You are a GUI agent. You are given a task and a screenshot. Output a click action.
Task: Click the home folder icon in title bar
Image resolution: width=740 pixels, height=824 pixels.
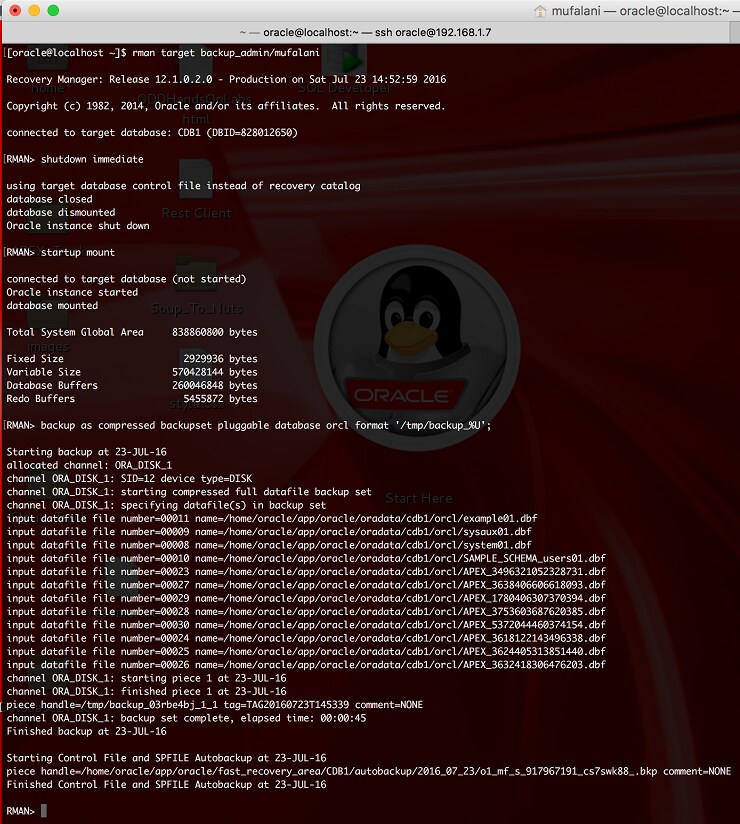(x=540, y=11)
